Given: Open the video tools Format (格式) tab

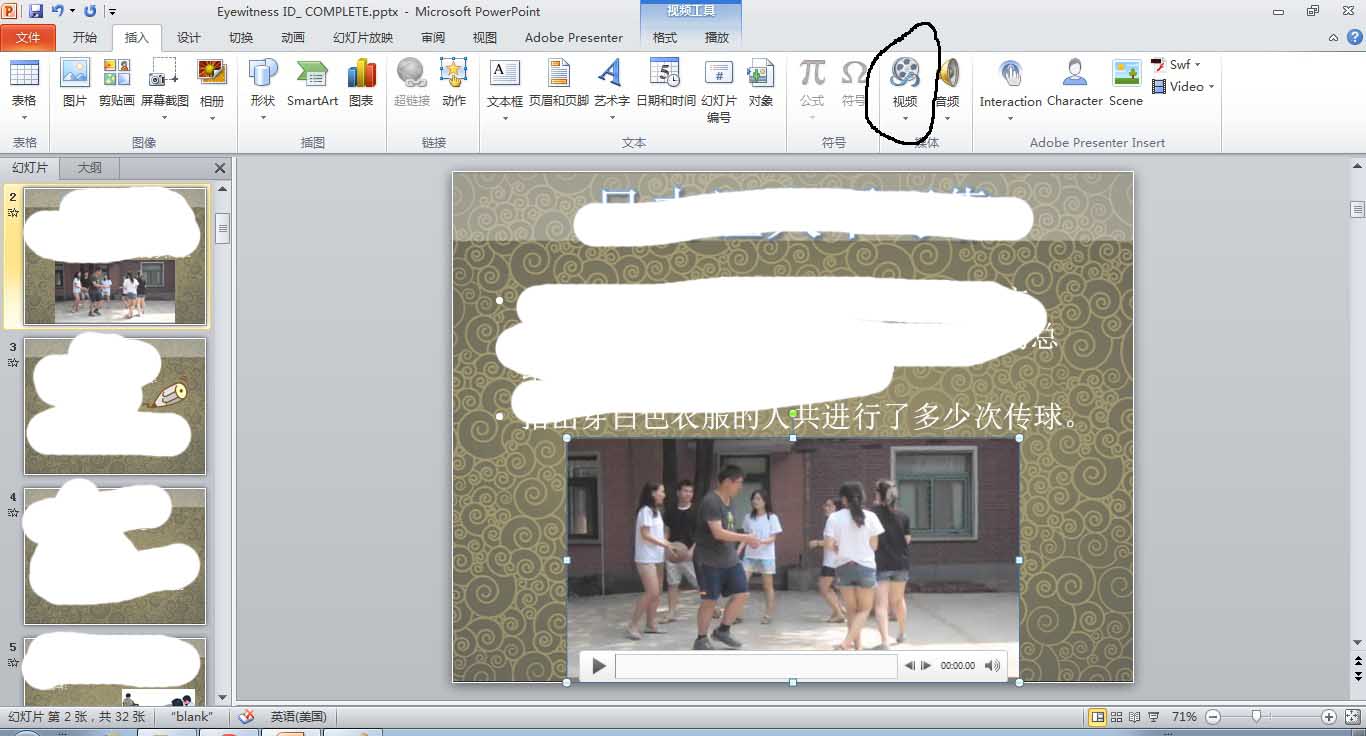Looking at the screenshot, I should click(665, 38).
